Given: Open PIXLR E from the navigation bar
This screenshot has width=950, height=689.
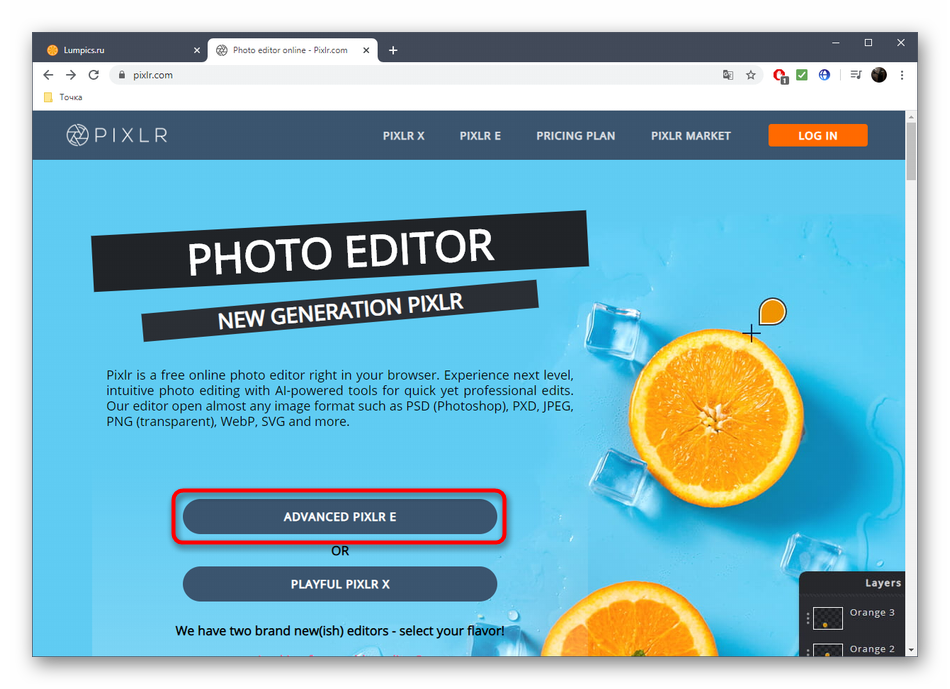Looking at the screenshot, I should pyautogui.click(x=480, y=136).
